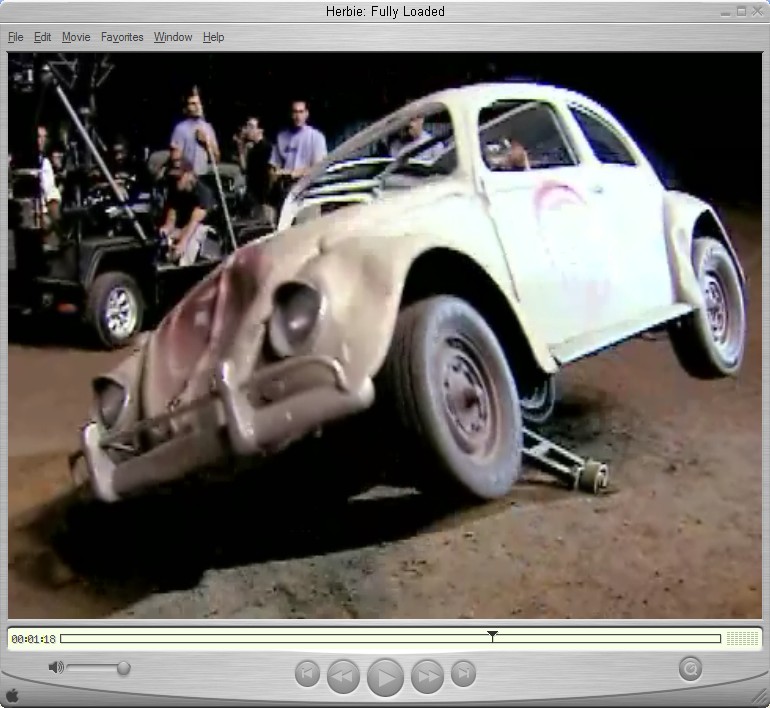Click the 00:01:18 time display
Image resolution: width=770 pixels, height=708 pixels.
(x=33, y=639)
